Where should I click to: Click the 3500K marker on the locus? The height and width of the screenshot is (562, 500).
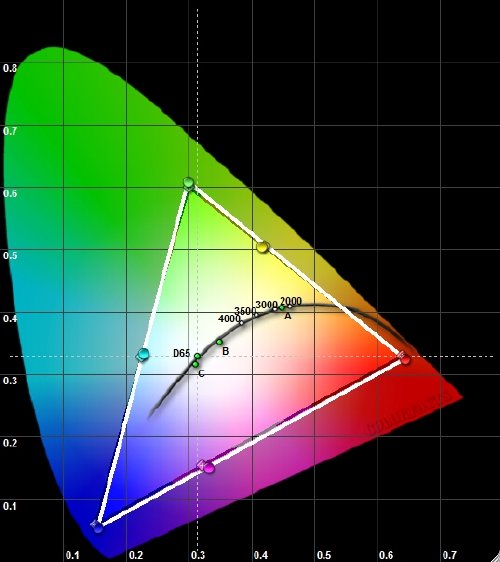point(256,315)
